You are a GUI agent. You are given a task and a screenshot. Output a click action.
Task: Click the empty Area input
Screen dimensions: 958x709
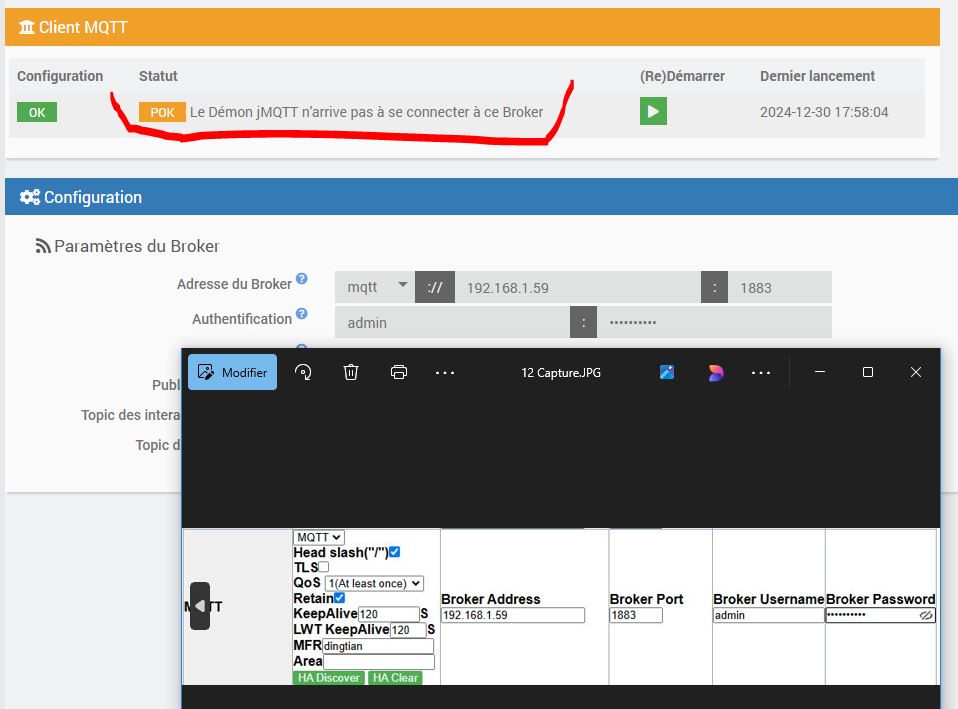pyautogui.click(x=379, y=661)
